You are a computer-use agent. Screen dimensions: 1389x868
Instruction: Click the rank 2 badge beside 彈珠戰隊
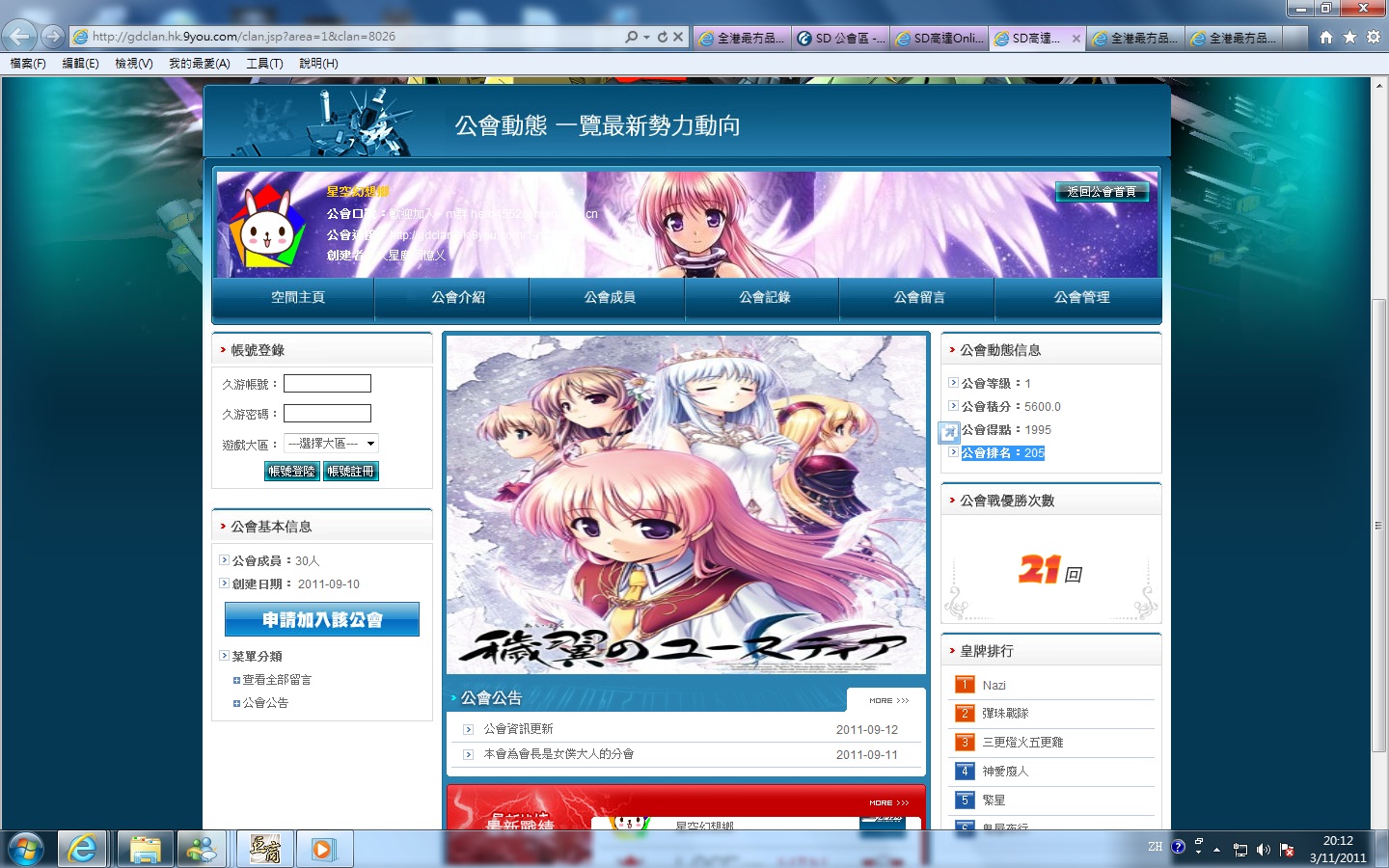tap(965, 714)
